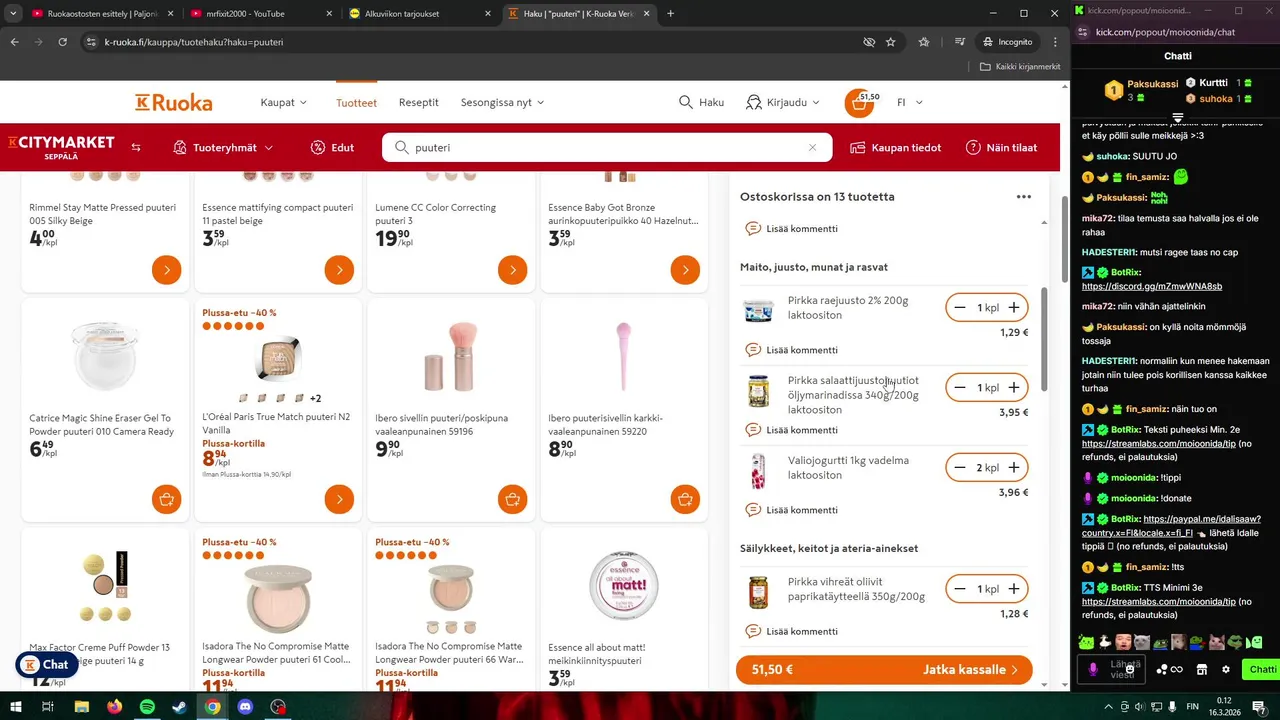
Task: Open File Explorer from the taskbar
Action: (81, 706)
